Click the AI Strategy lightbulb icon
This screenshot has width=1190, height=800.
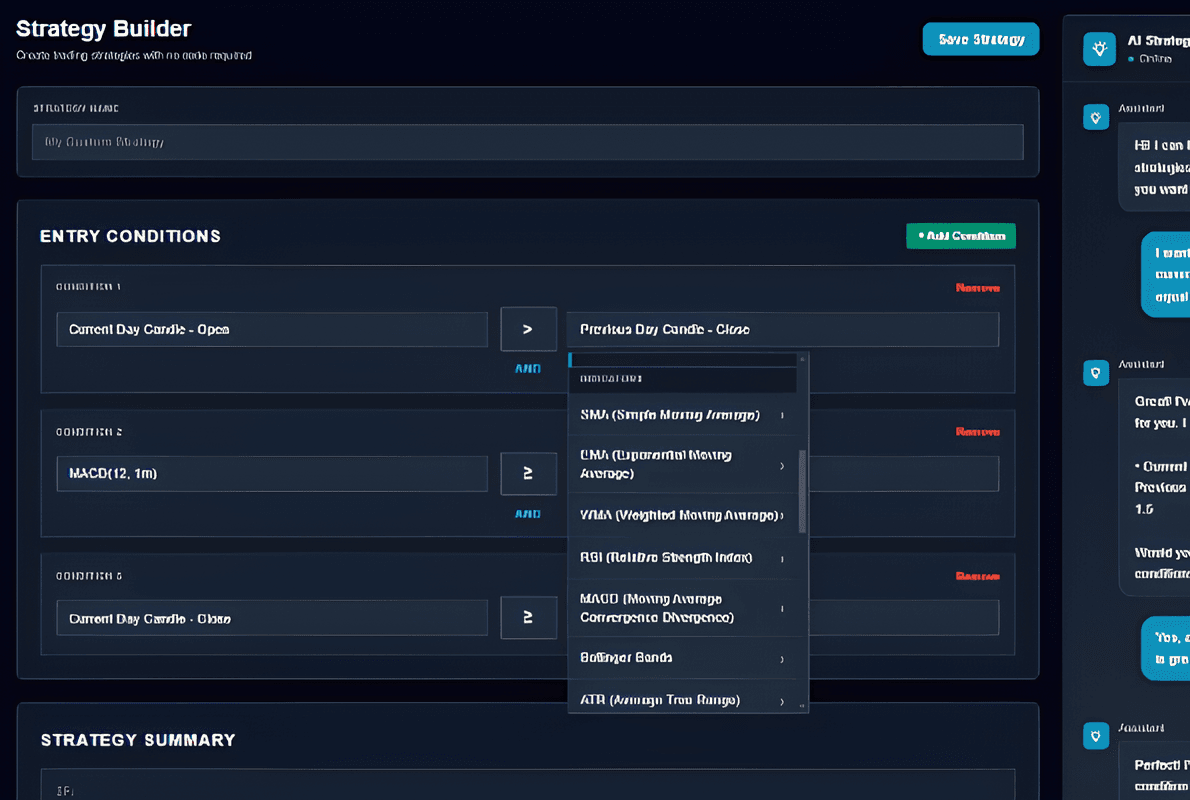tap(1098, 49)
